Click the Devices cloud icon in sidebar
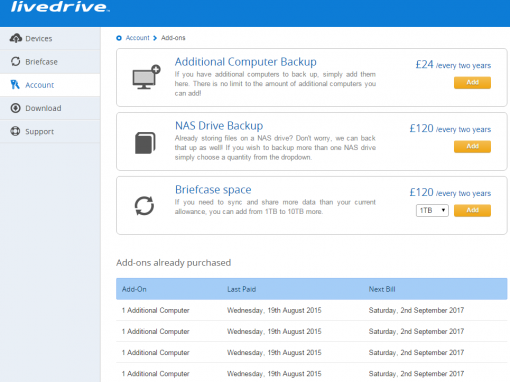 point(16,38)
